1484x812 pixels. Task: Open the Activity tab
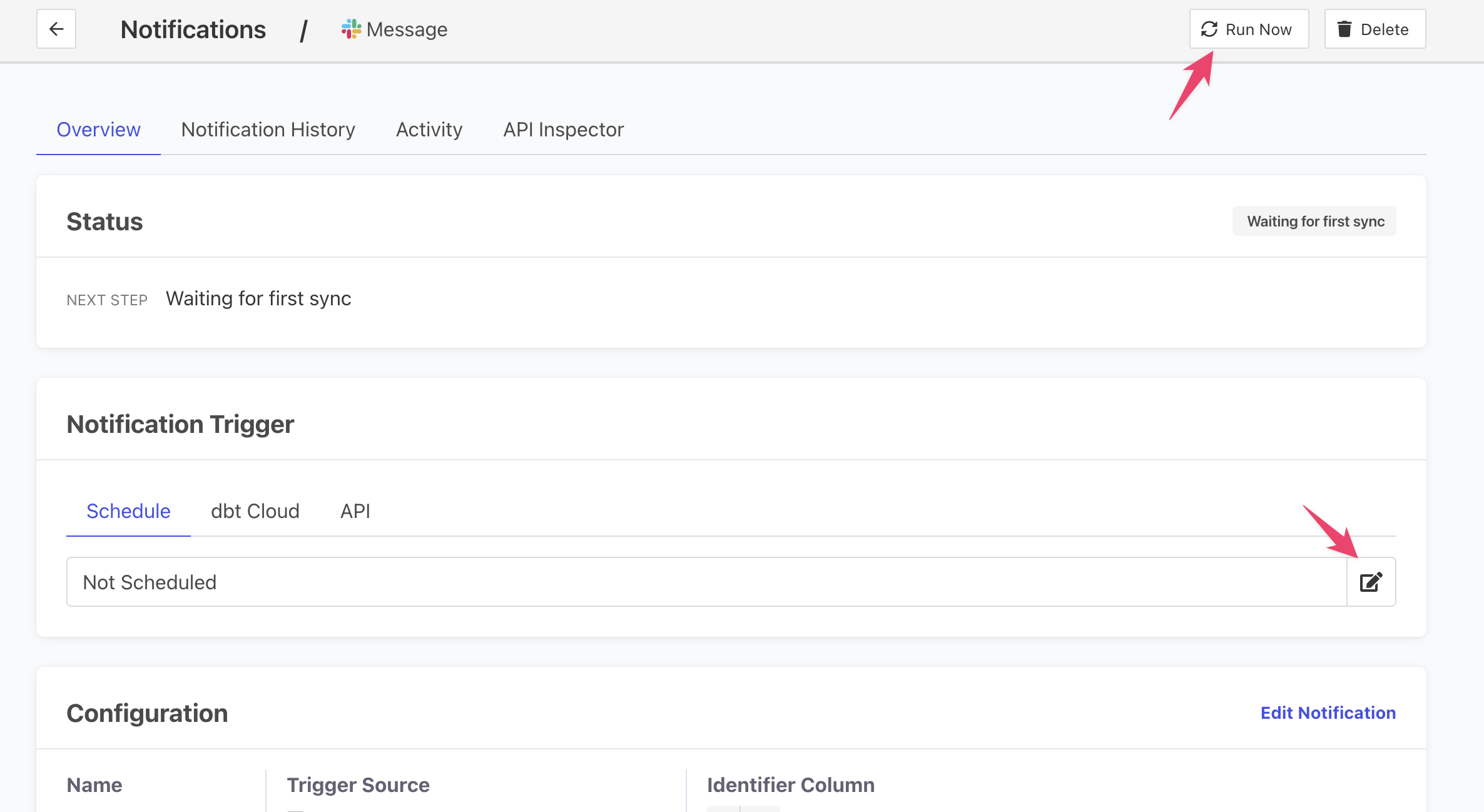429,129
